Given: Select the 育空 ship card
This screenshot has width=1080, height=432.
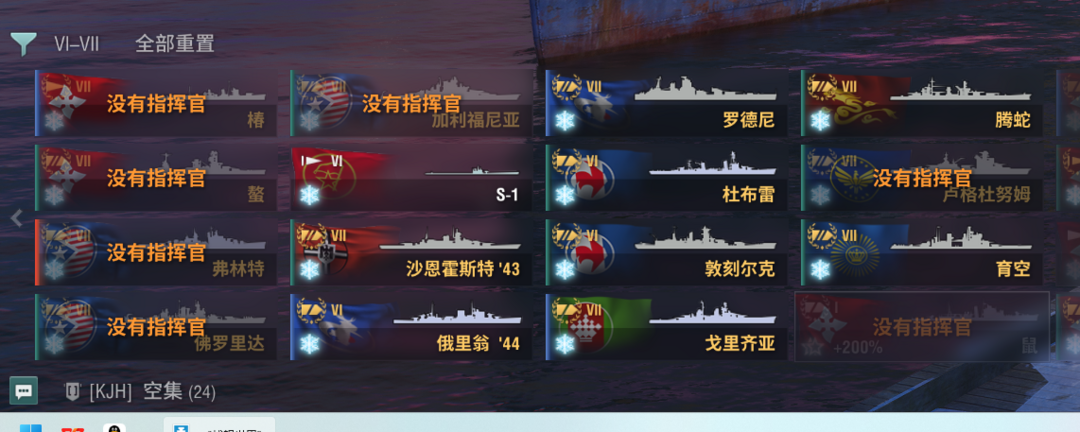Looking at the screenshot, I should [x=922, y=252].
